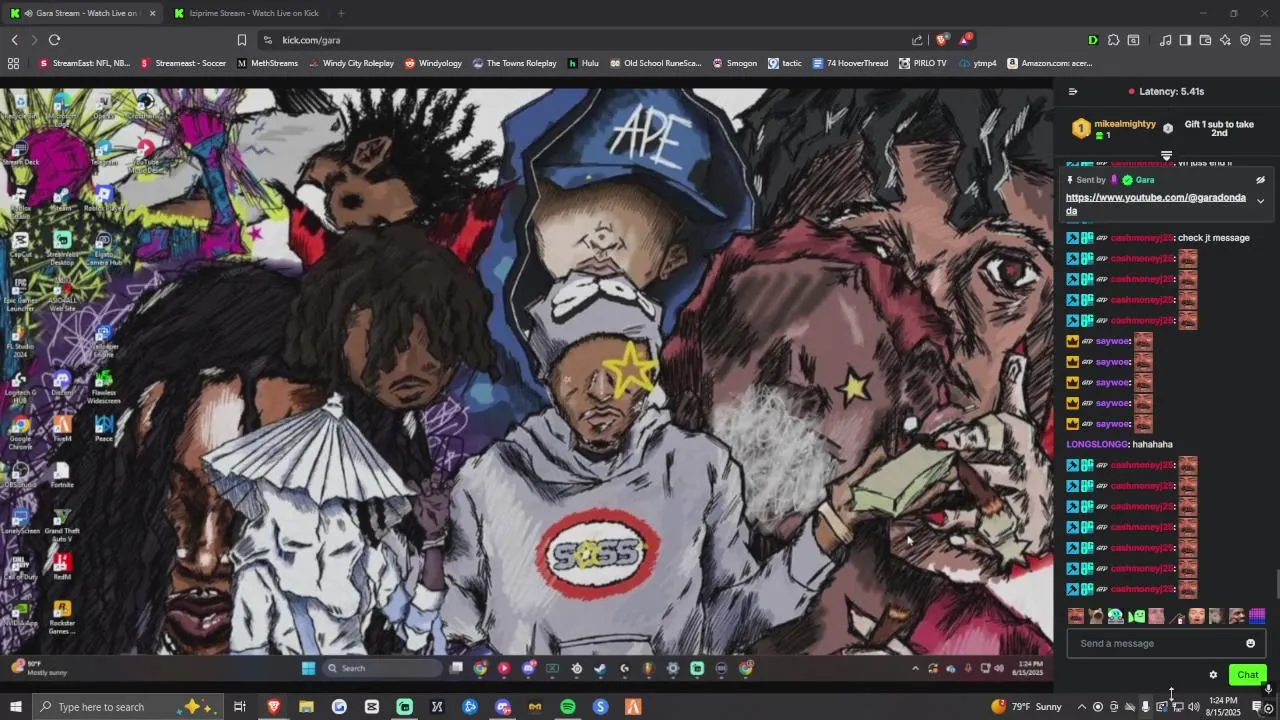
Task: Bookmark this page icon
Action: 242,40
